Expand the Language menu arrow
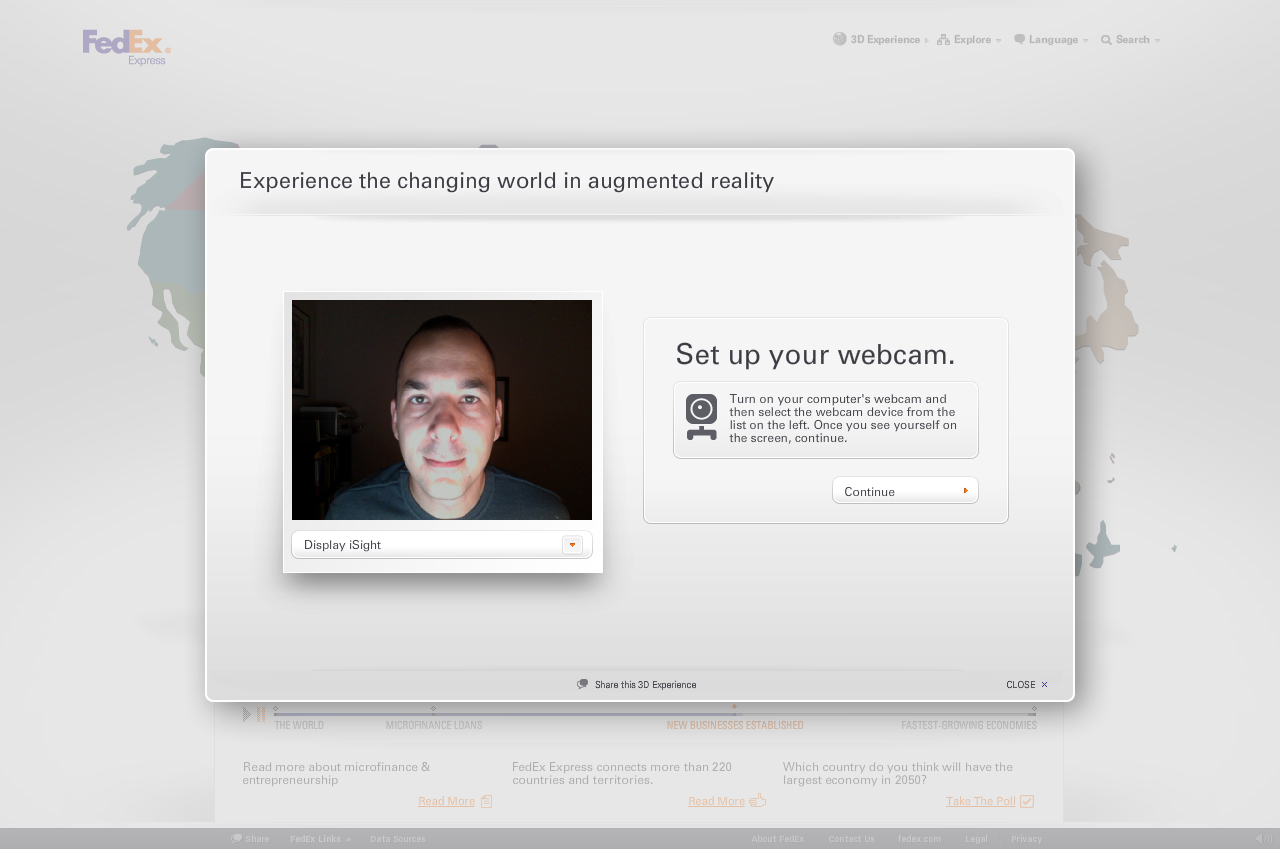This screenshot has height=849, width=1280. coord(1085,41)
